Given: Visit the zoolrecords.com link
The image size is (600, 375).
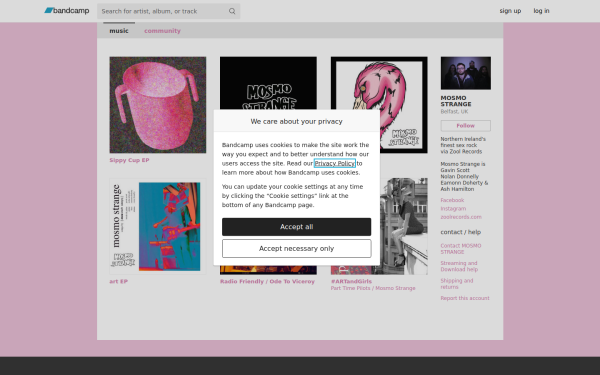Looking at the screenshot, I should [x=461, y=217].
